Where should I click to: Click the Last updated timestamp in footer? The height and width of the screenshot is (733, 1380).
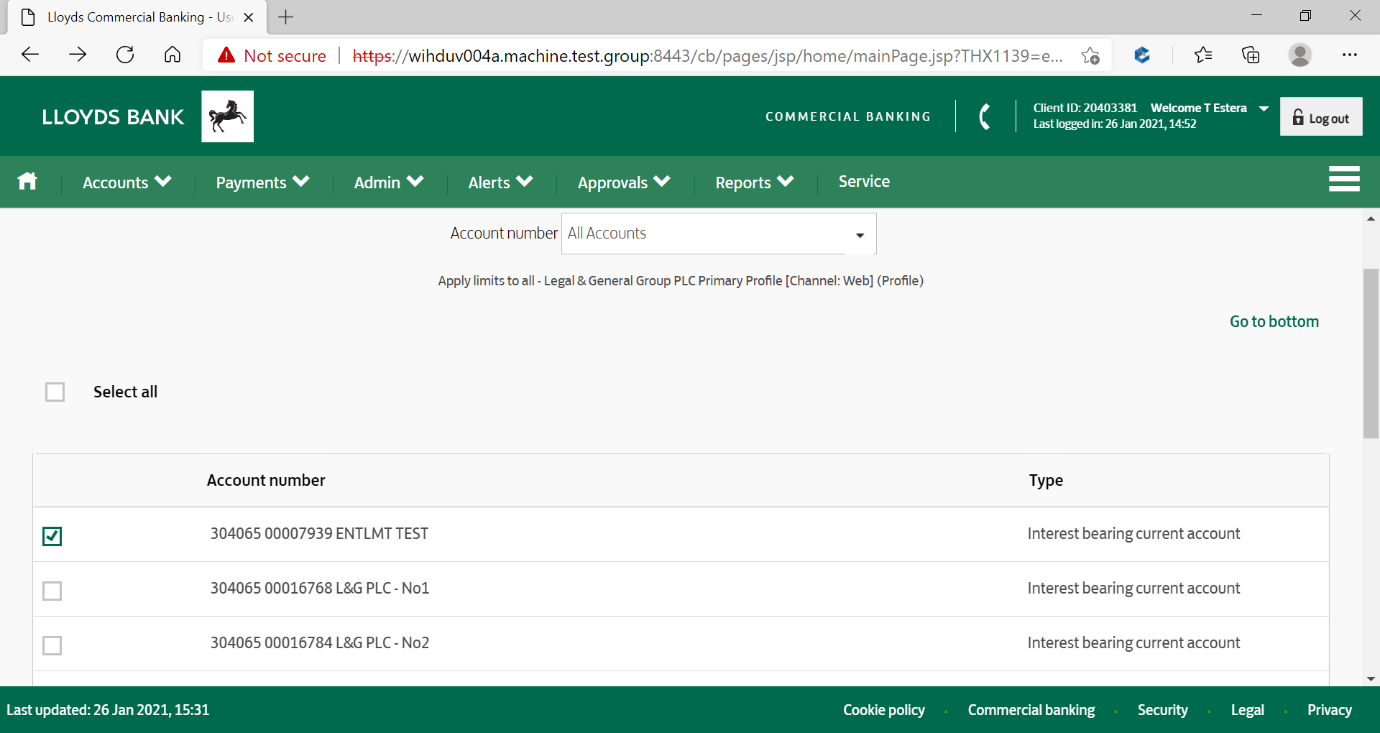(108, 710)
